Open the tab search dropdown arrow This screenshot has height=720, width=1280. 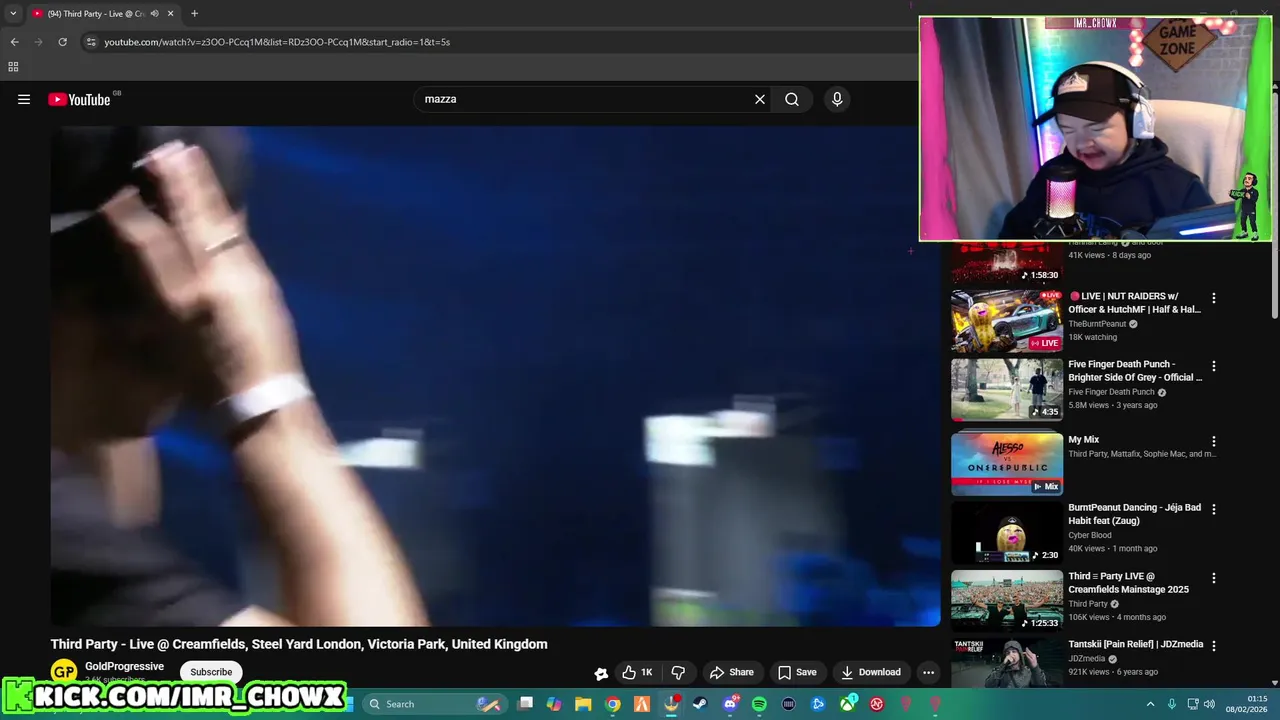coord(13,14)
